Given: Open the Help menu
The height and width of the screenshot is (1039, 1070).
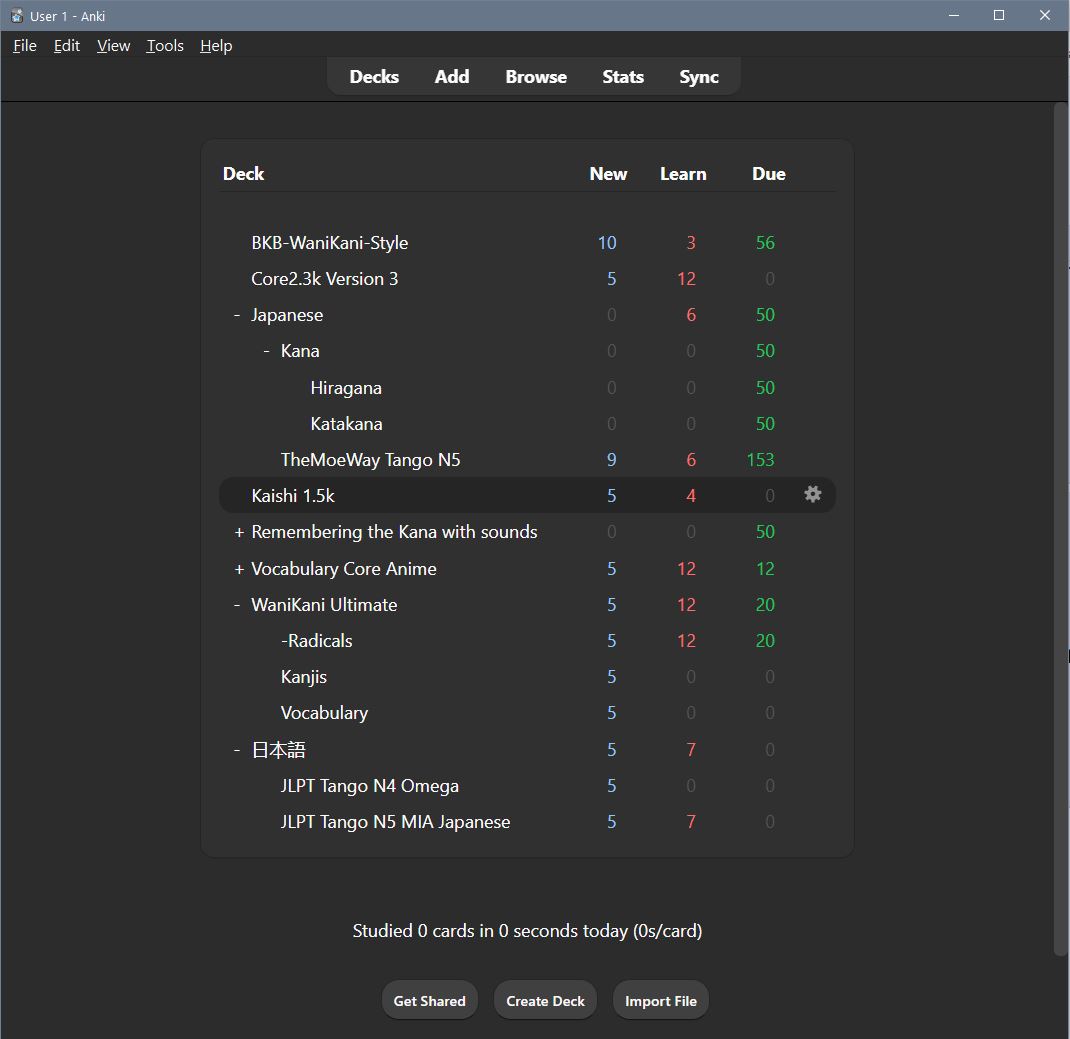Looking at the screenshot, I should pos(216,46).
